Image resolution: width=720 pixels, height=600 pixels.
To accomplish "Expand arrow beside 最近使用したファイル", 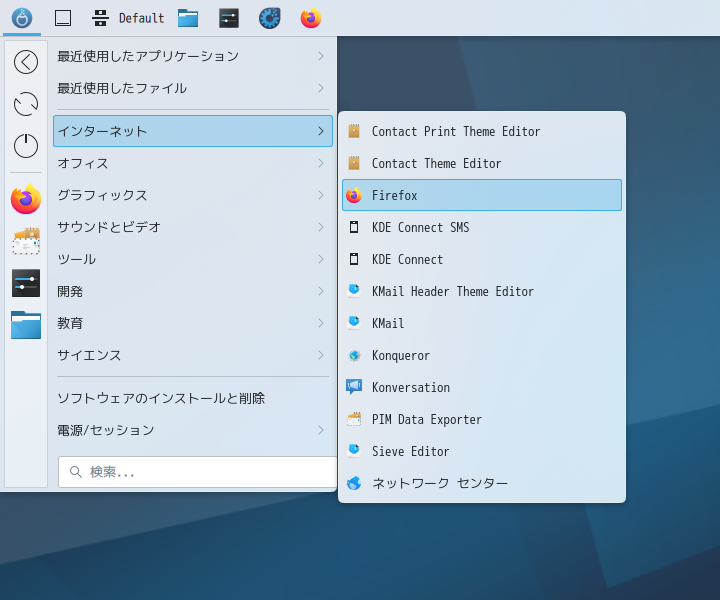I will pyautogui.click(x=321, y=88).
